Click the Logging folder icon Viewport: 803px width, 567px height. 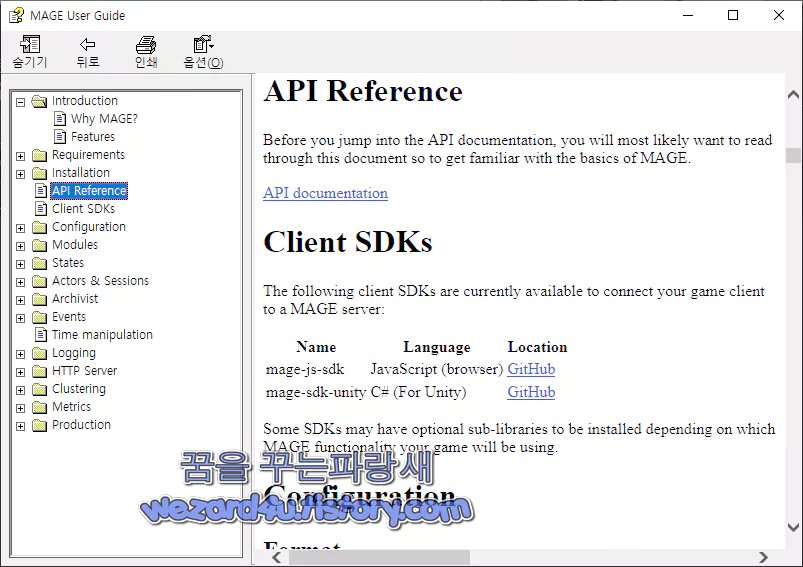click(x=39, y=353)
